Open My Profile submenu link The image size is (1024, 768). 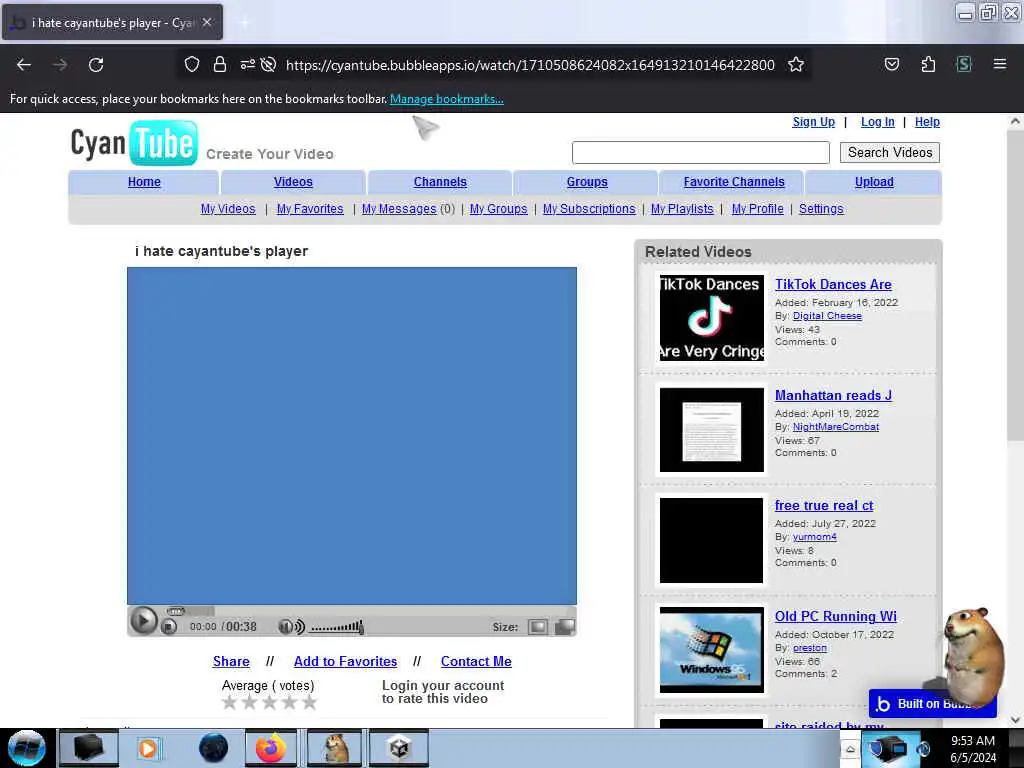tap(758, 209)
